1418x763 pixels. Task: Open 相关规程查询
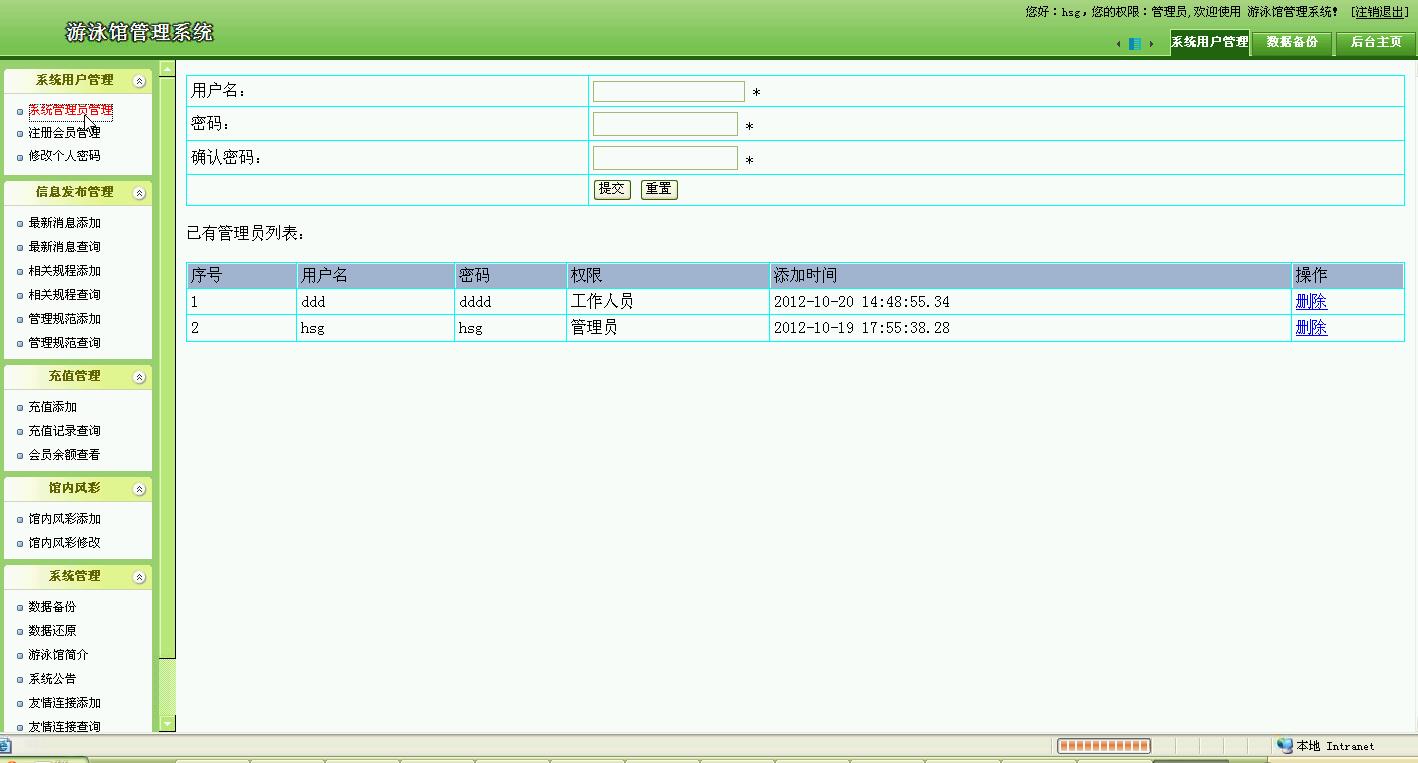click(x=64, y=295)
